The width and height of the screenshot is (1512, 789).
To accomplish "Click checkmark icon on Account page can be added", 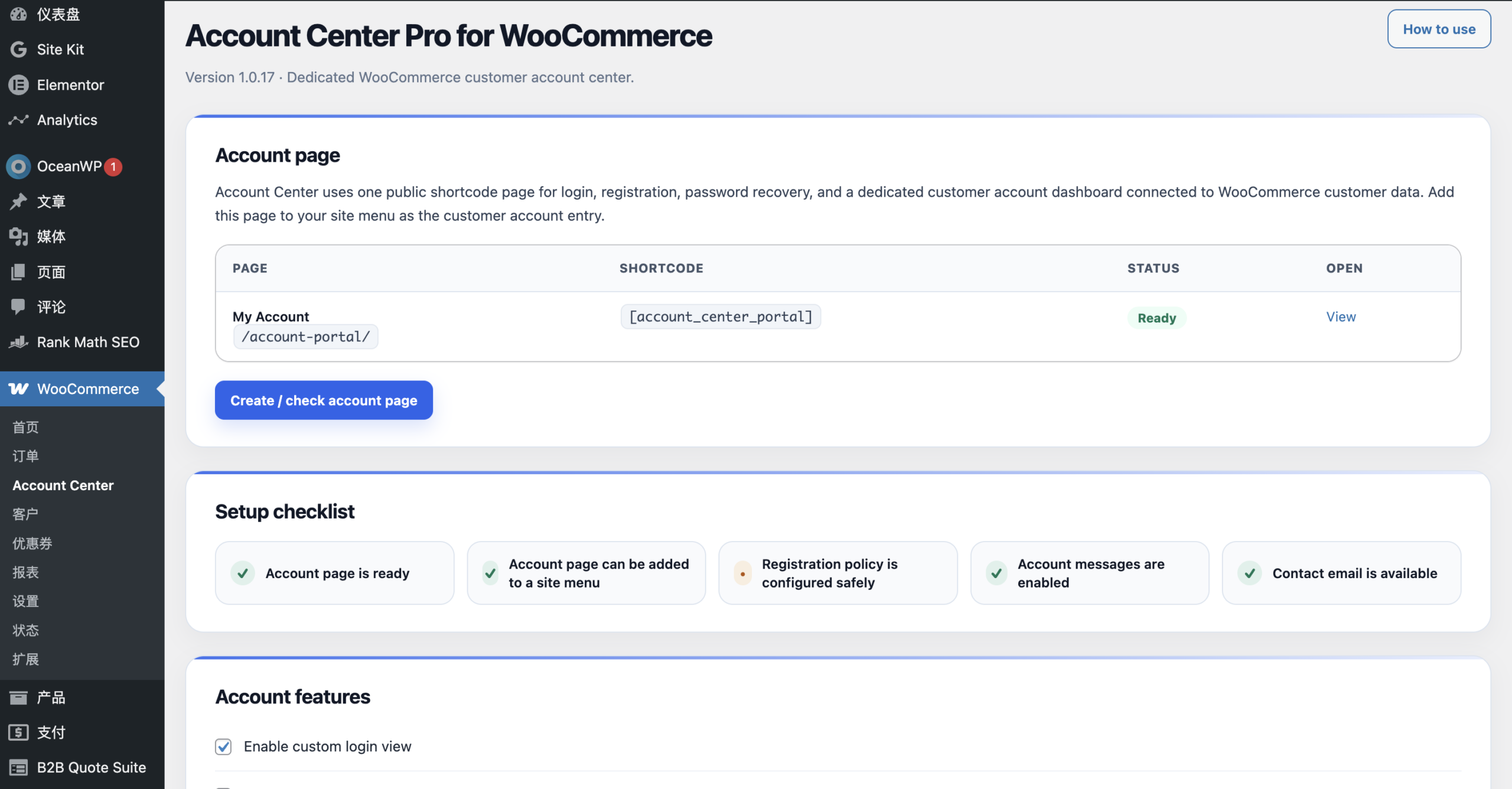I will [x=490, y=573].
